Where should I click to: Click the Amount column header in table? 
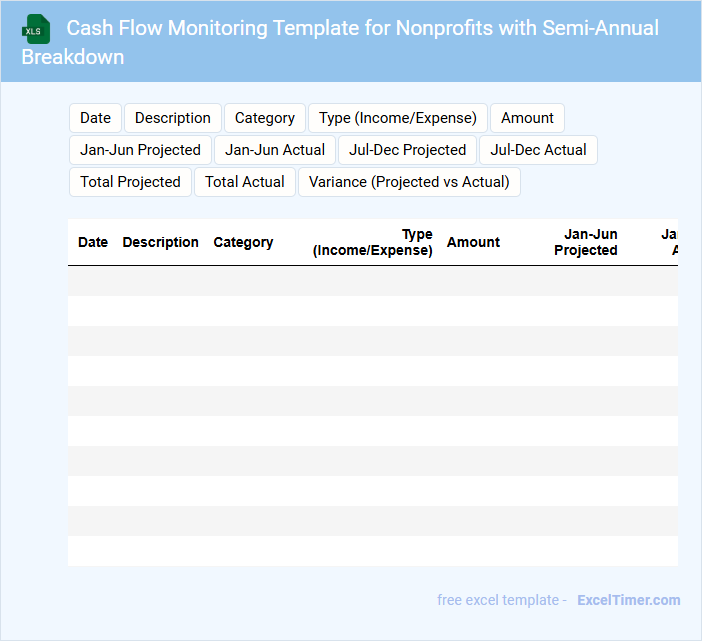[473, 242]
